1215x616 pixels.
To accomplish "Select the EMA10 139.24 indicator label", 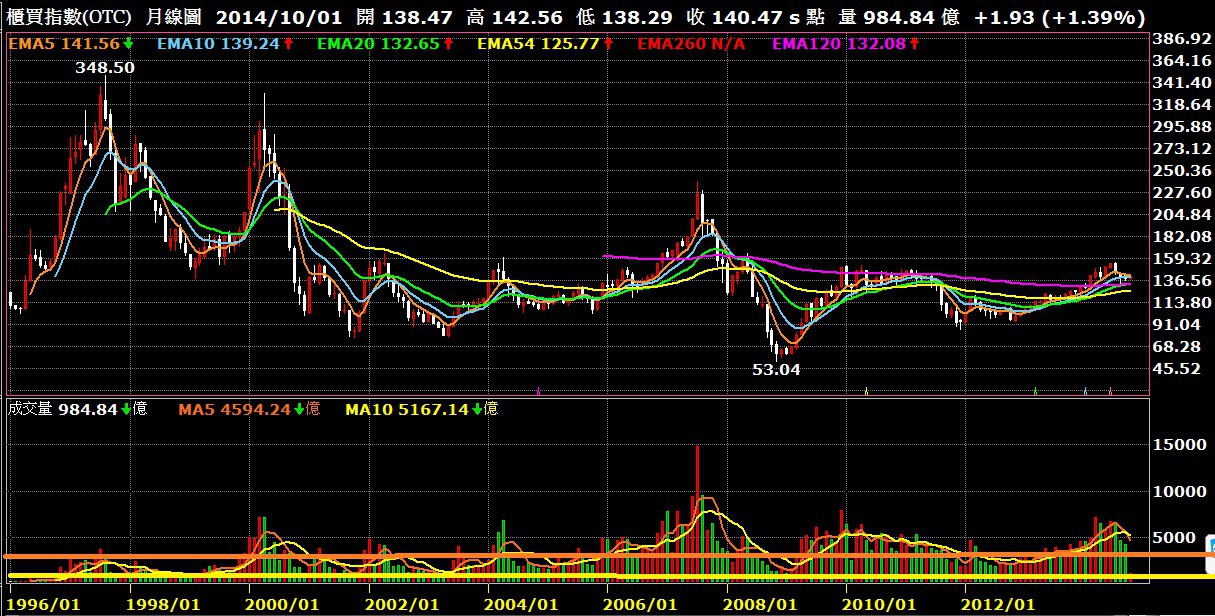I will [x=223, y=44].
